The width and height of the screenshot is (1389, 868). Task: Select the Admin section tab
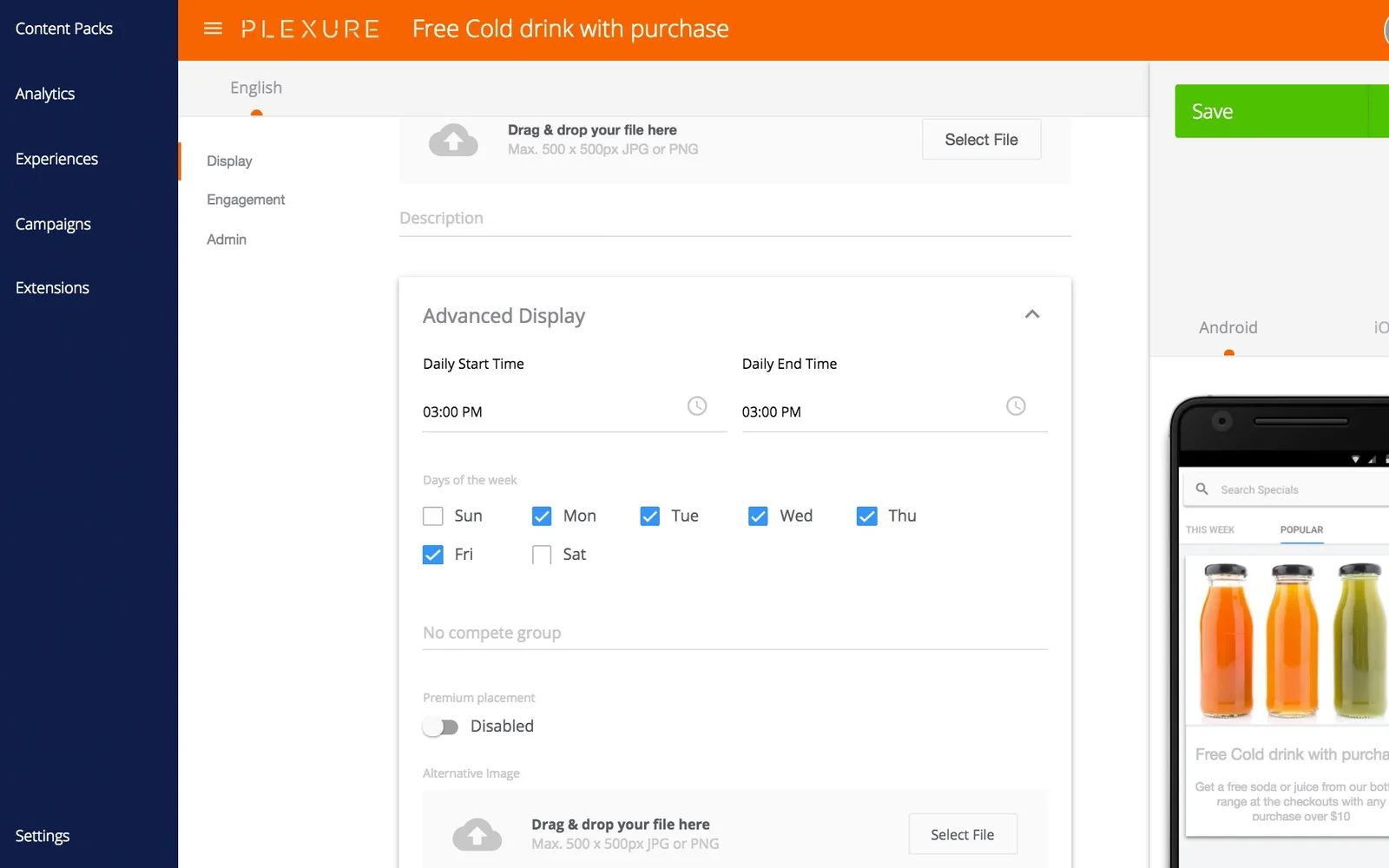click(227, 240)
